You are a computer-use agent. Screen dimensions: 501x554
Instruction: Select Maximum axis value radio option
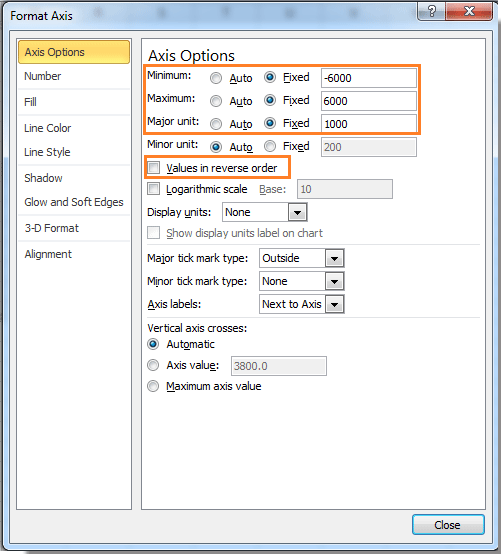pyautogui.click(x=153, y=386)
